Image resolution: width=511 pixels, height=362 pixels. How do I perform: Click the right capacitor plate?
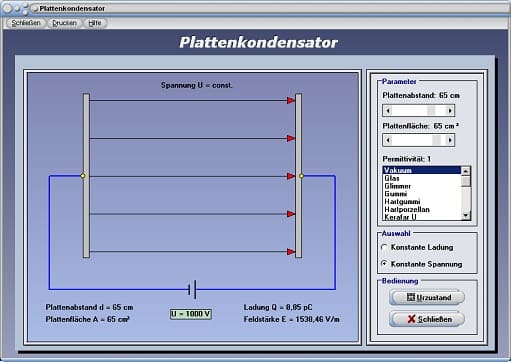click(299, 176)
